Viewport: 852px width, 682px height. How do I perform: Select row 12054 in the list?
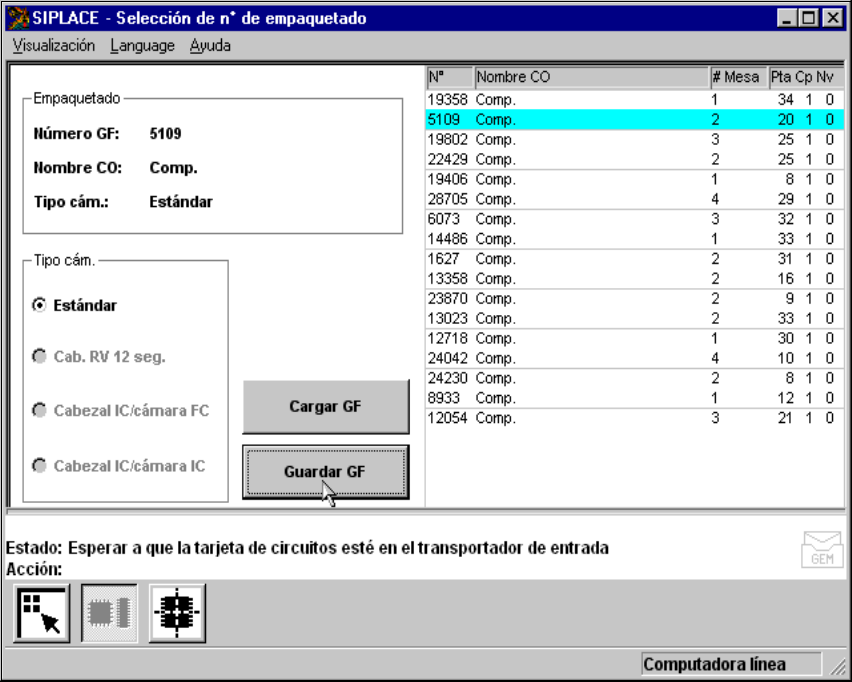[x=635, y=418]
